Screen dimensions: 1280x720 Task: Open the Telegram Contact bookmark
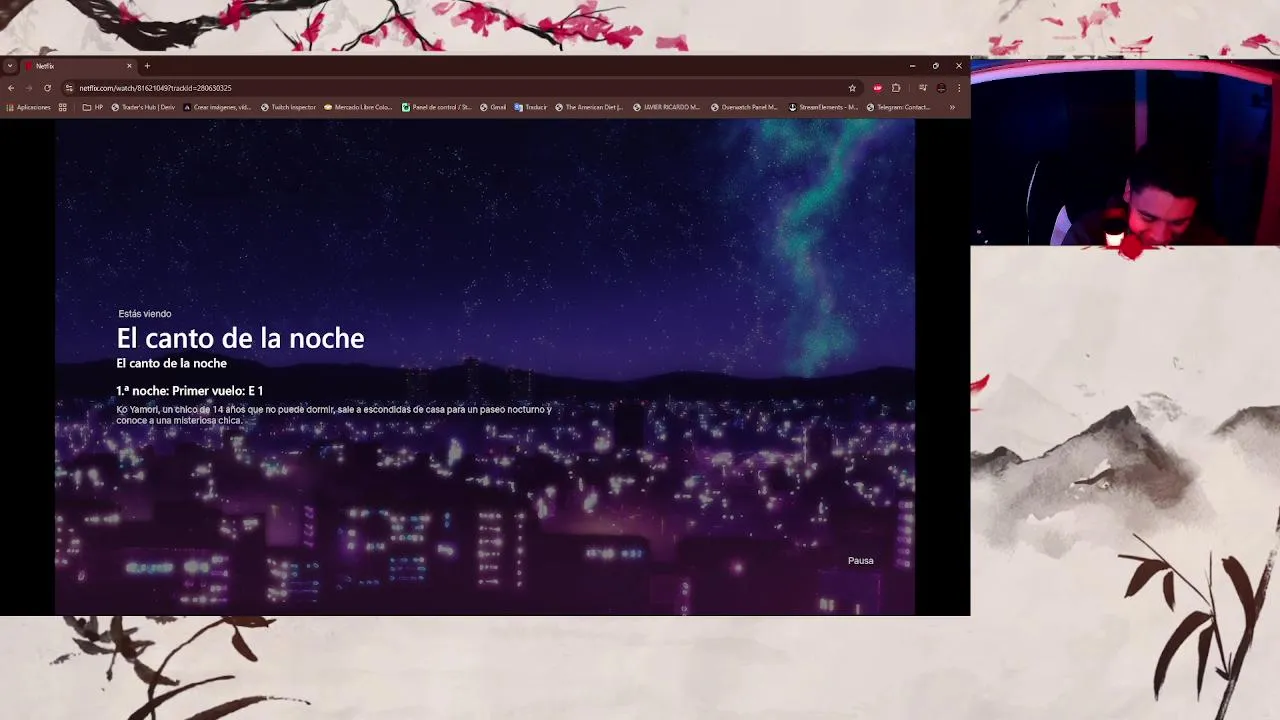[899, 107]
